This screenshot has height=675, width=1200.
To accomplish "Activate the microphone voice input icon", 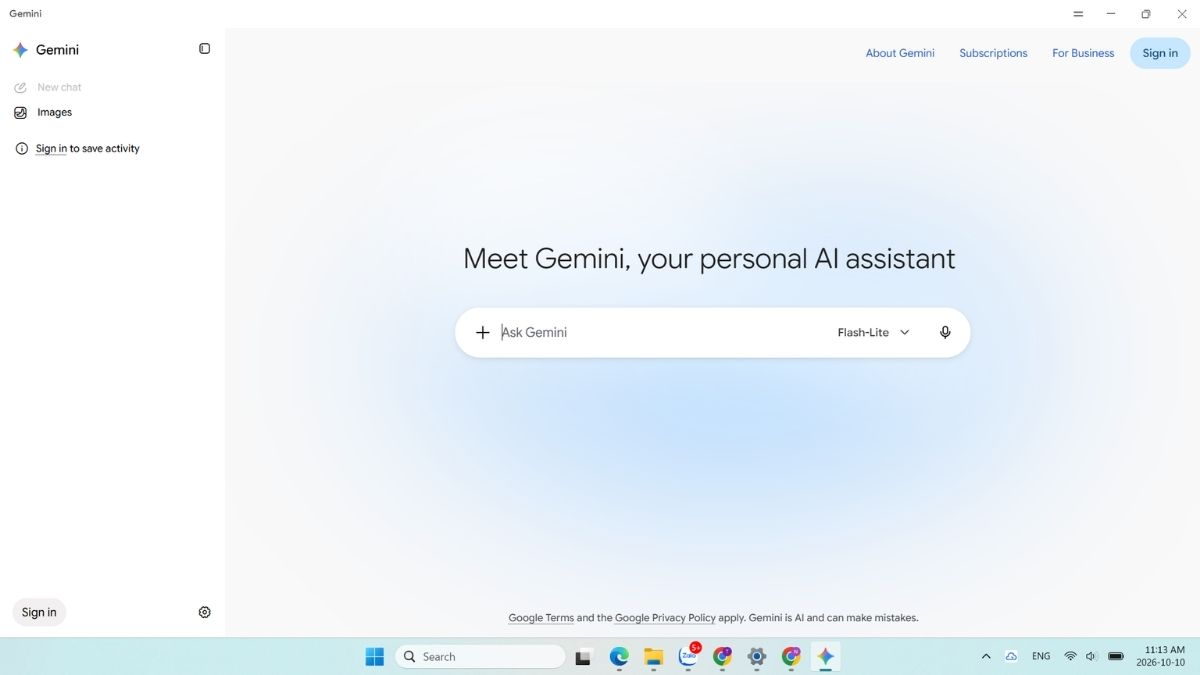I will [x=945, y=332].
